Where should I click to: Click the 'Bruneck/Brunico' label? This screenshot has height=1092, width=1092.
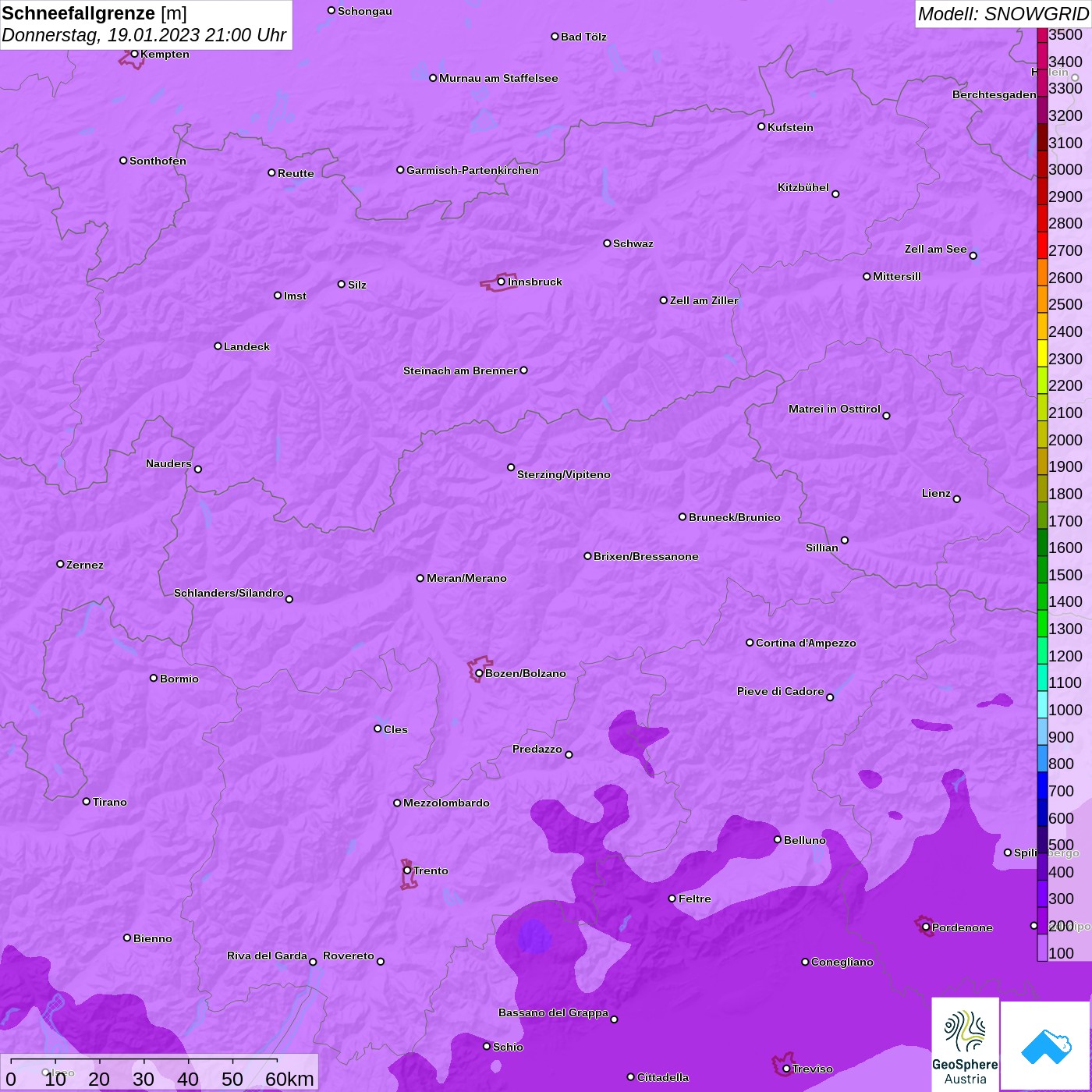point(735,517)
